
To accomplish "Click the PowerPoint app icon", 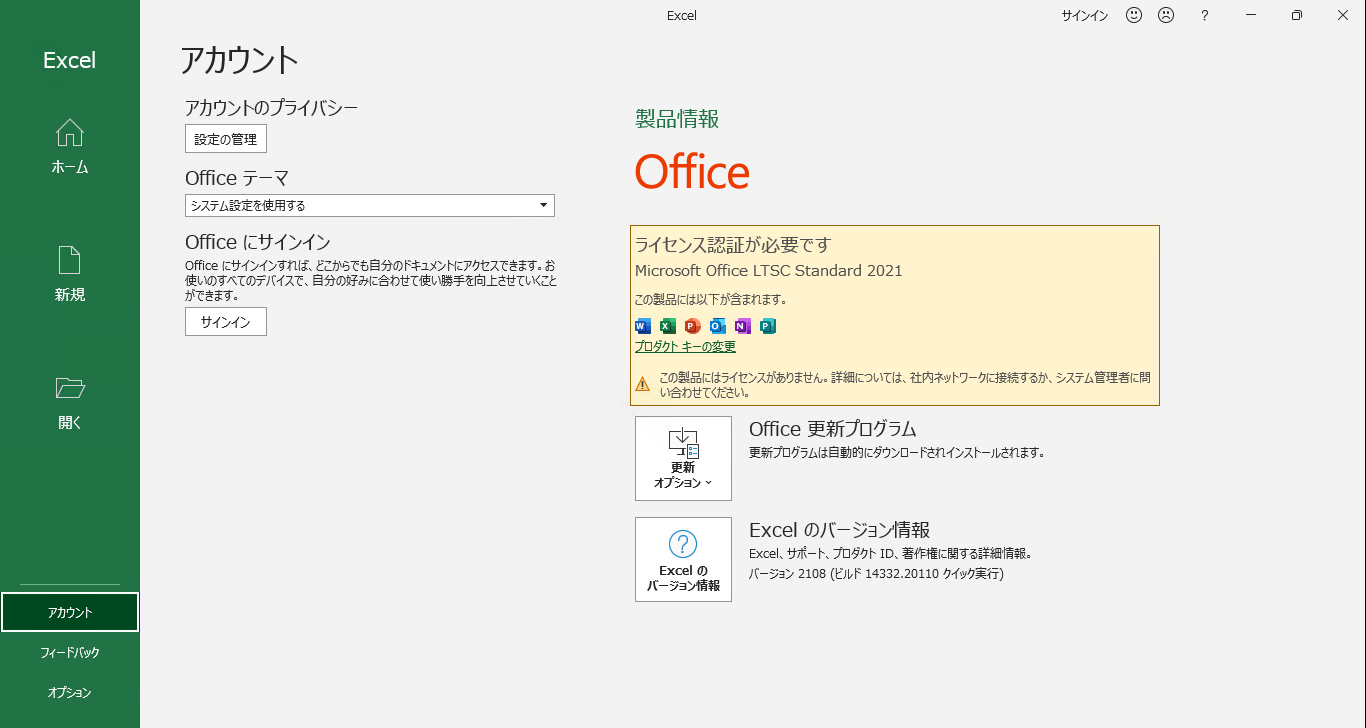I will point(693,326).
